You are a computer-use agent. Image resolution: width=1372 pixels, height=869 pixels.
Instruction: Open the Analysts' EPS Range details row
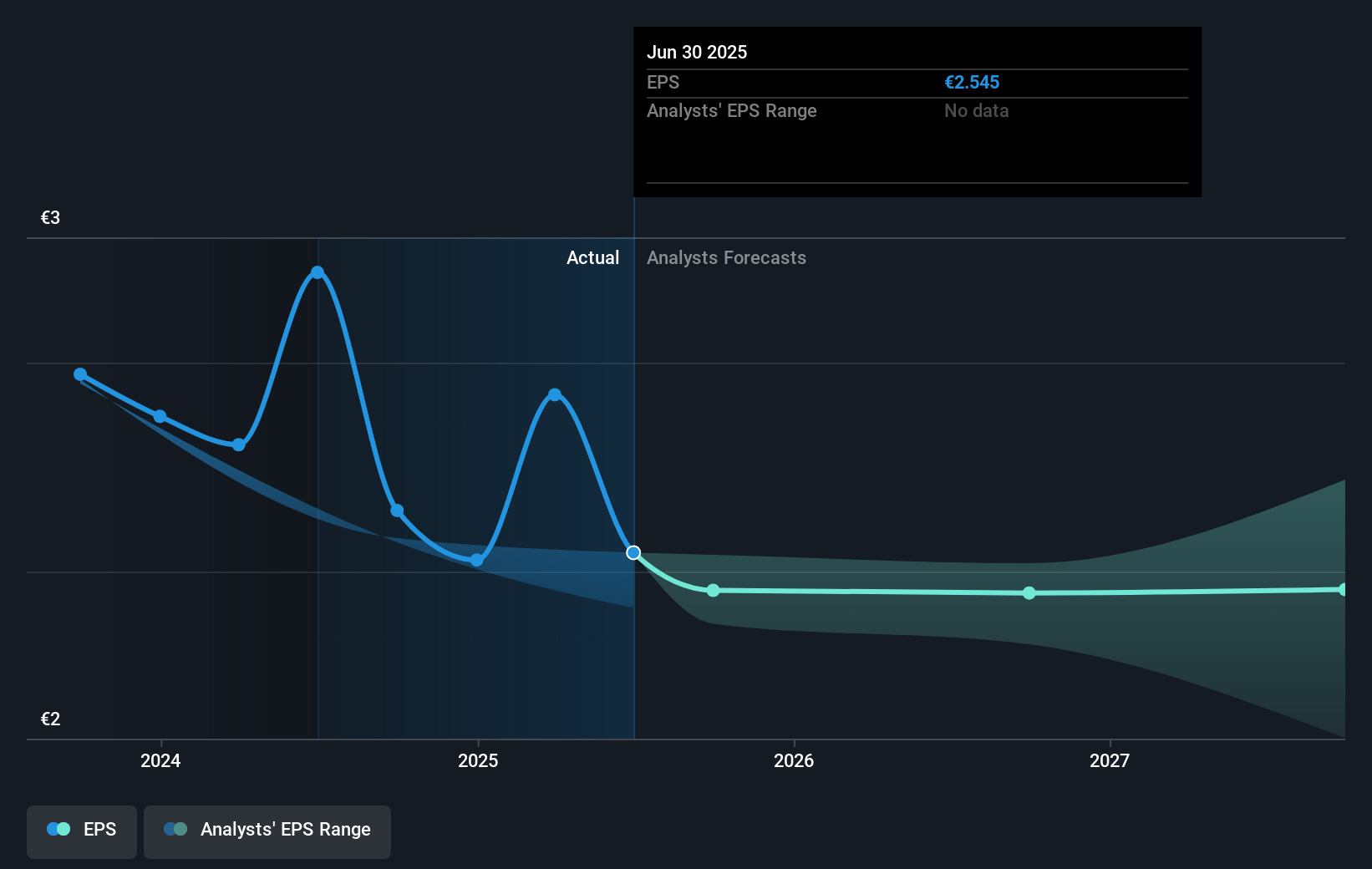(x=732, y=110)
